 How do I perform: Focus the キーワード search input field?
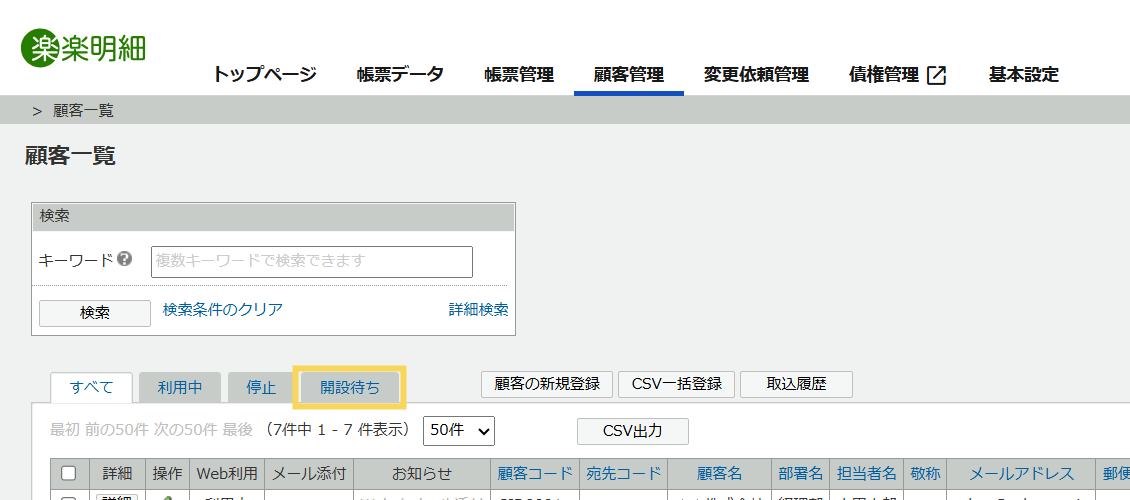tap(312, 262)
